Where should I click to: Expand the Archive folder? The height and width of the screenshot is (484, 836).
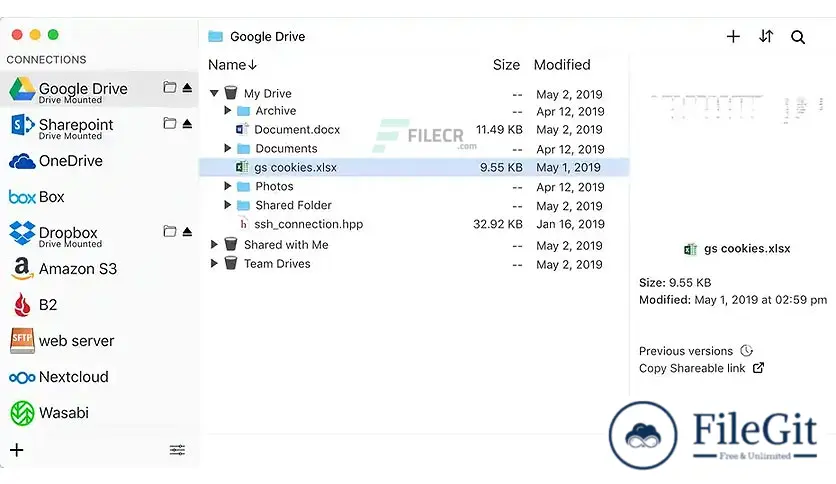(228, 110)
